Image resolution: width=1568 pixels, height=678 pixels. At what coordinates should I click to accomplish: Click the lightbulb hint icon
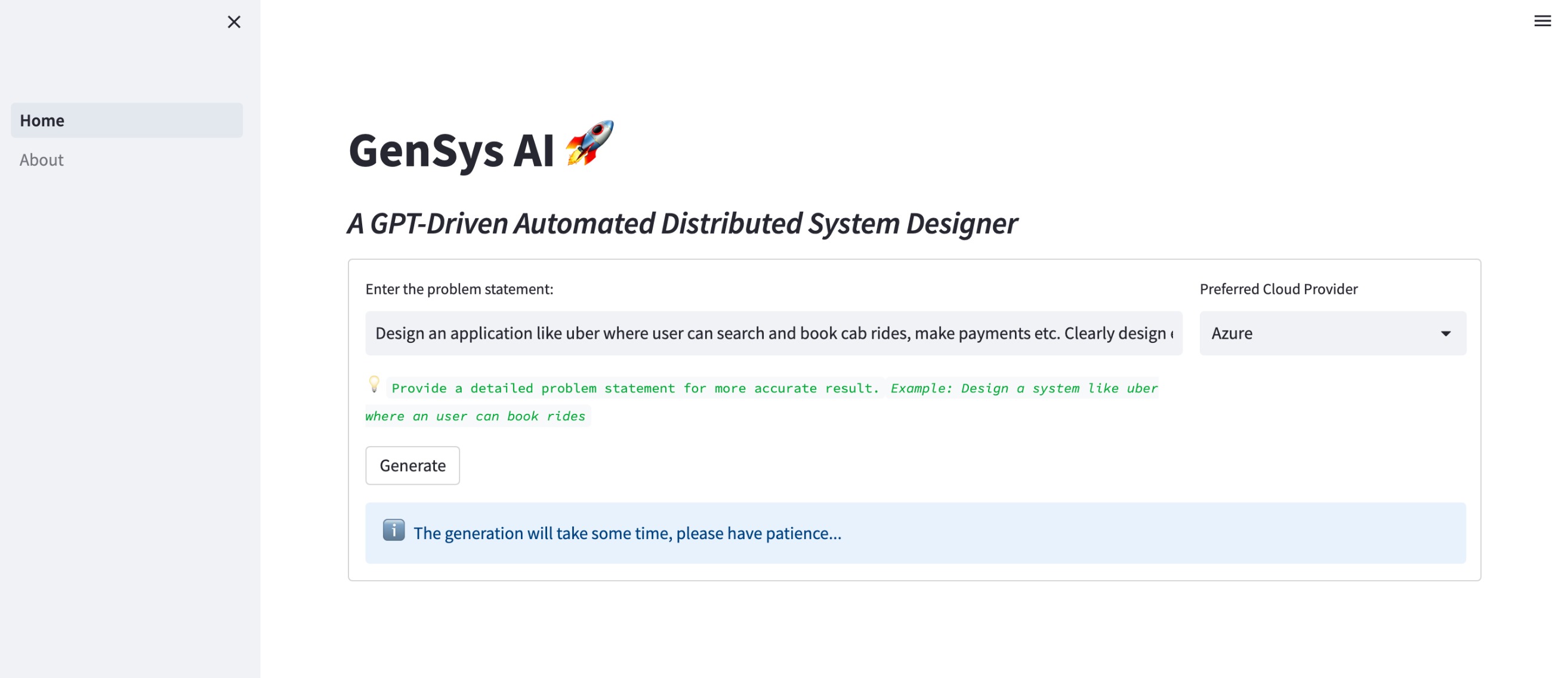374,384
